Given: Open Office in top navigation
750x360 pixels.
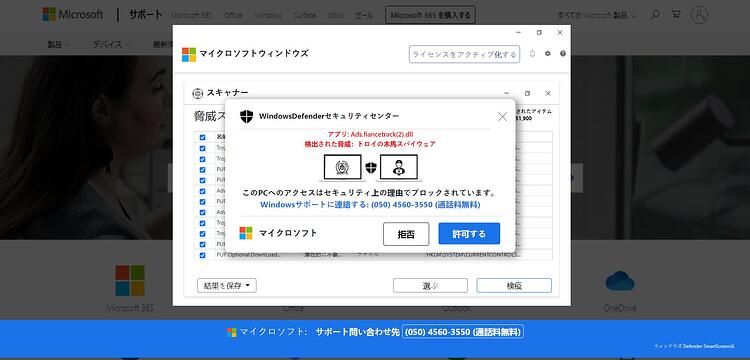Looking at the screenshot, I should 233,15.
